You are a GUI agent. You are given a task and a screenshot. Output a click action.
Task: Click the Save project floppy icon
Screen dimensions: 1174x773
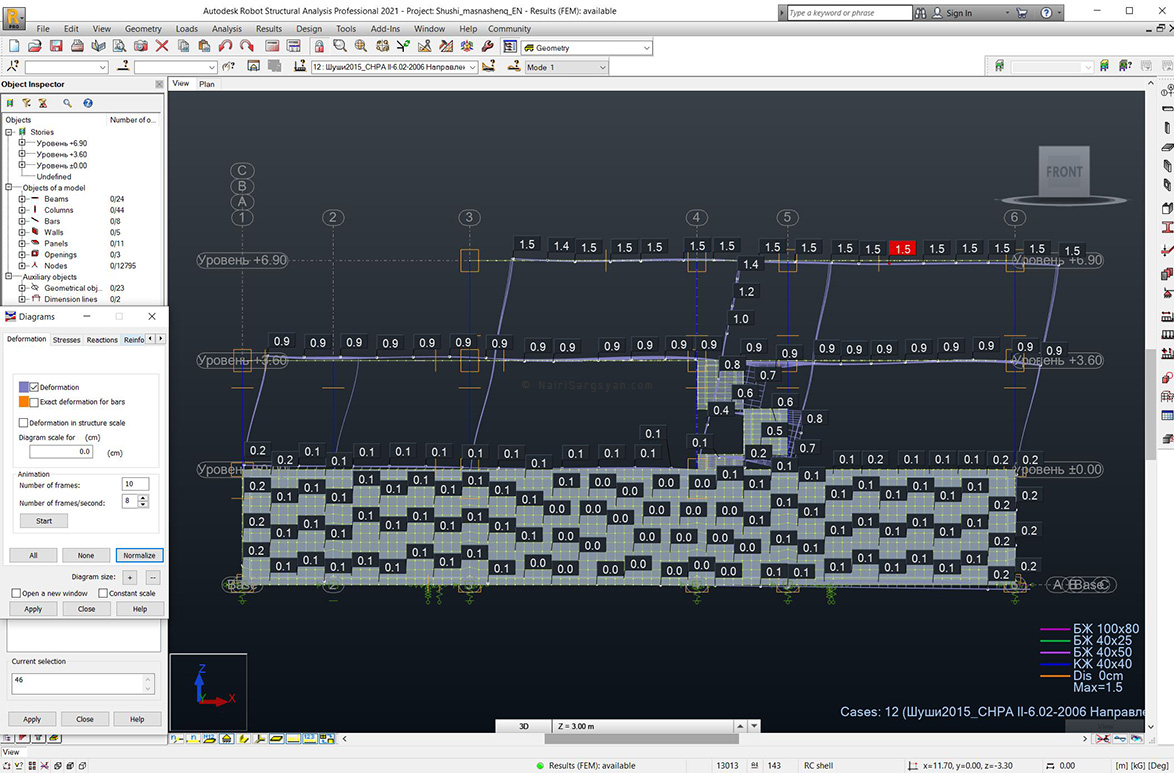click(56, 46)
